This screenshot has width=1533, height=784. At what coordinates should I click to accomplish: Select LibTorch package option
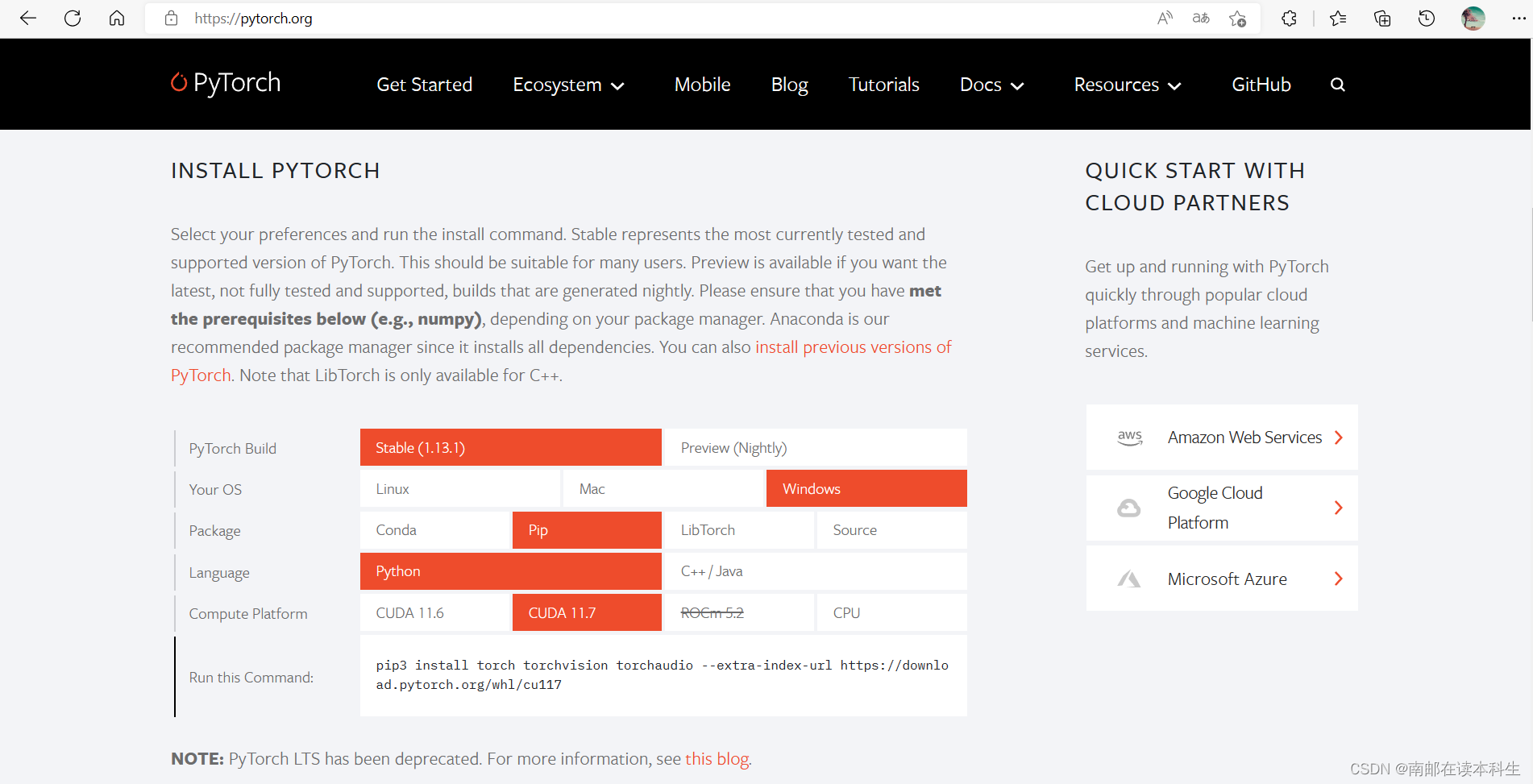point(739,529)
